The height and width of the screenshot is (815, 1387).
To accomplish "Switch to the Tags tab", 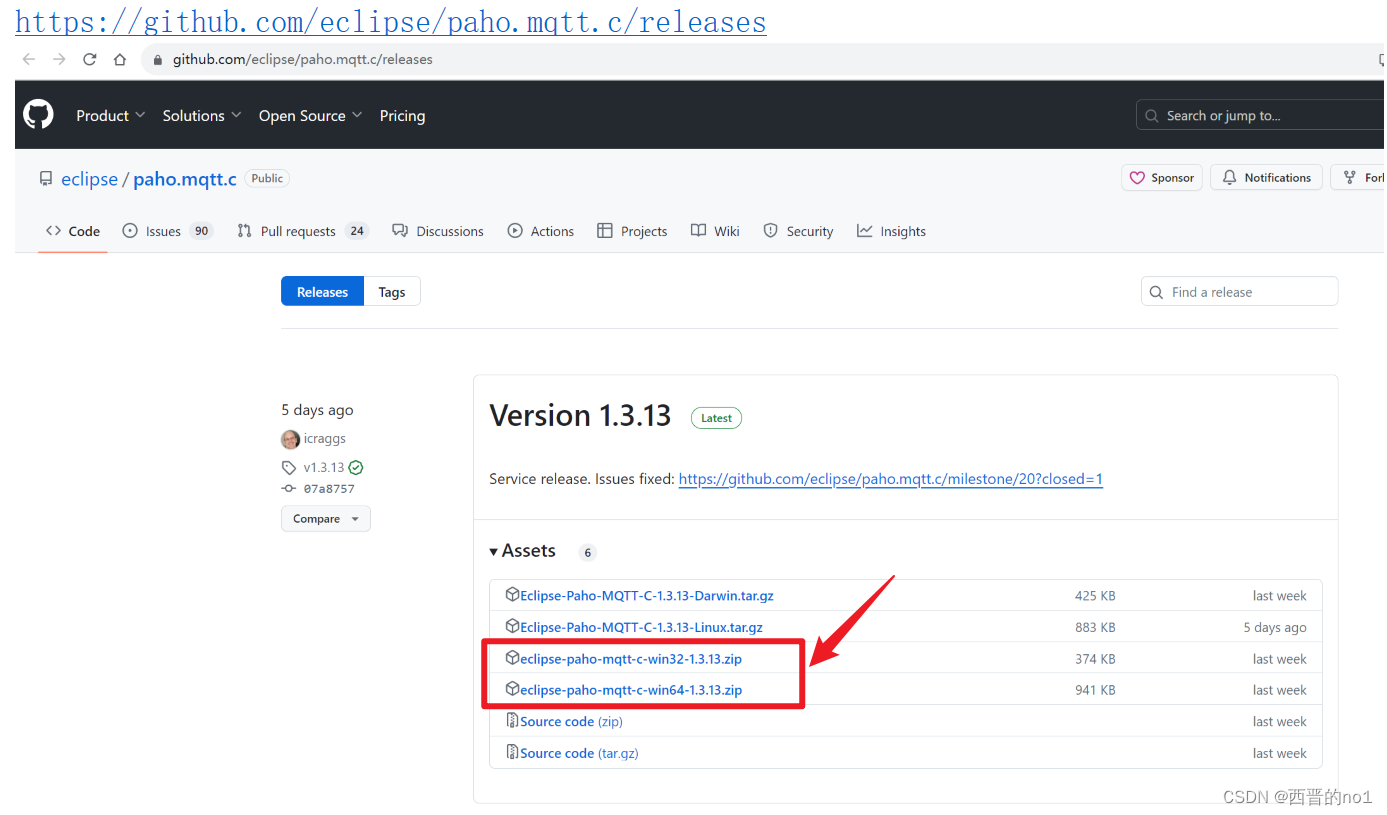I will (x=391, y=291).
